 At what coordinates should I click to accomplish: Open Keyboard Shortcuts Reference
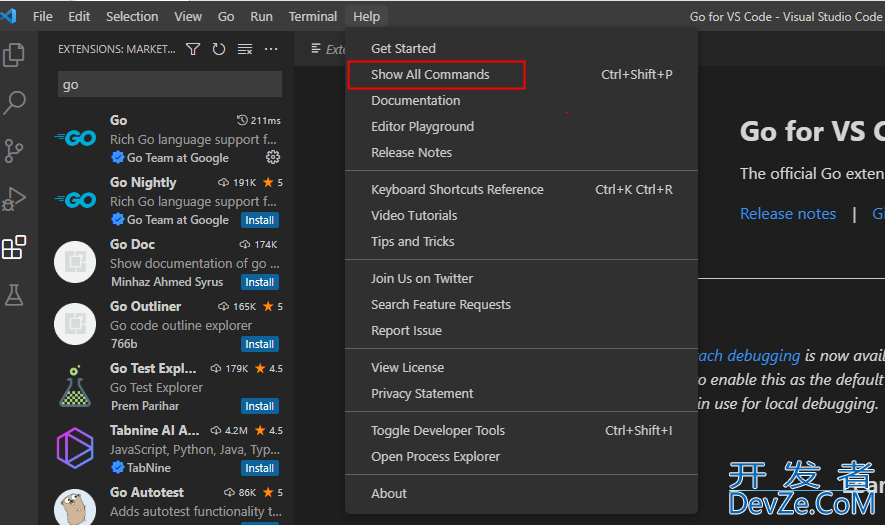521,190
